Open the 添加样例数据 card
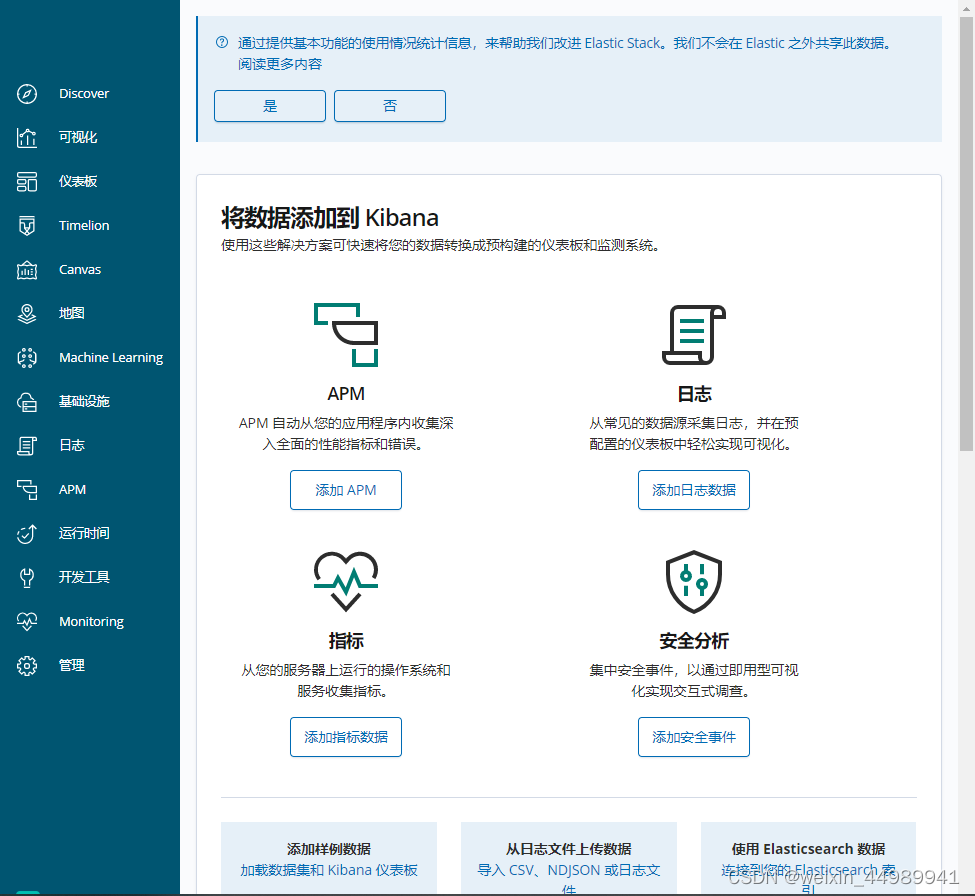Screen dimensions: 975x896 (x=329, y=858)
